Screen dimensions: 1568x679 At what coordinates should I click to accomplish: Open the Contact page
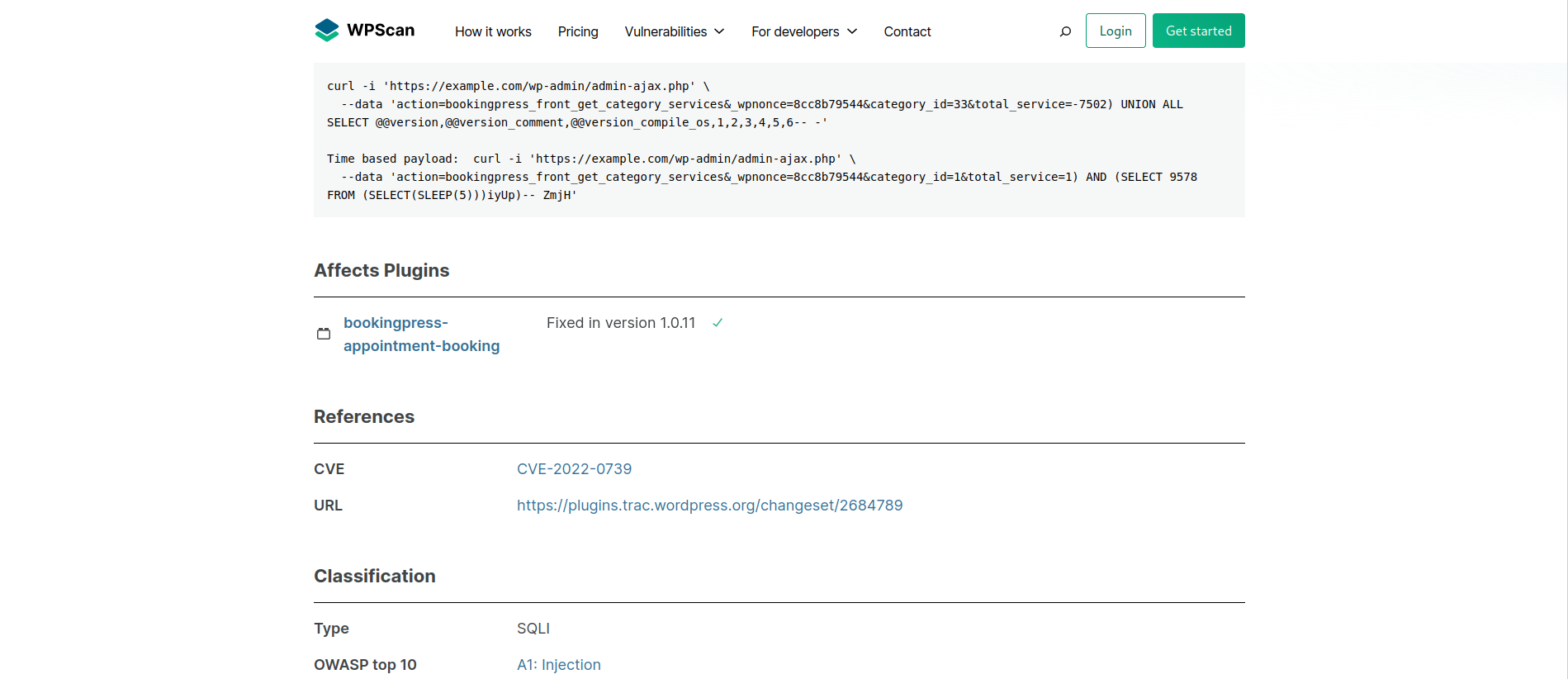coord(907,31)
